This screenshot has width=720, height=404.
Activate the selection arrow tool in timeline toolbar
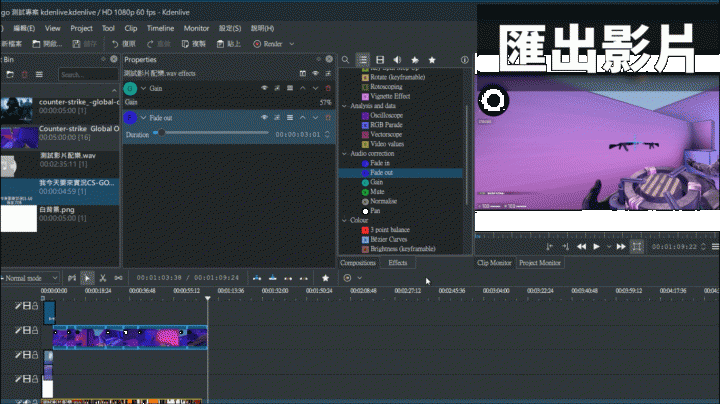point(87,278)
